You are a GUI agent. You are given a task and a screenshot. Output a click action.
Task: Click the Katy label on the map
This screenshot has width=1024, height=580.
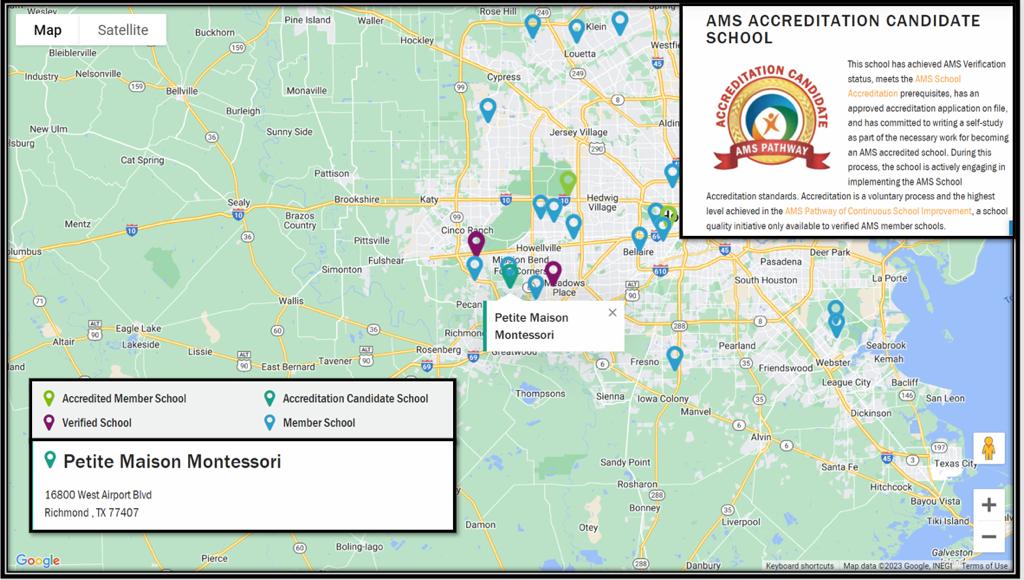coord(429,200)
